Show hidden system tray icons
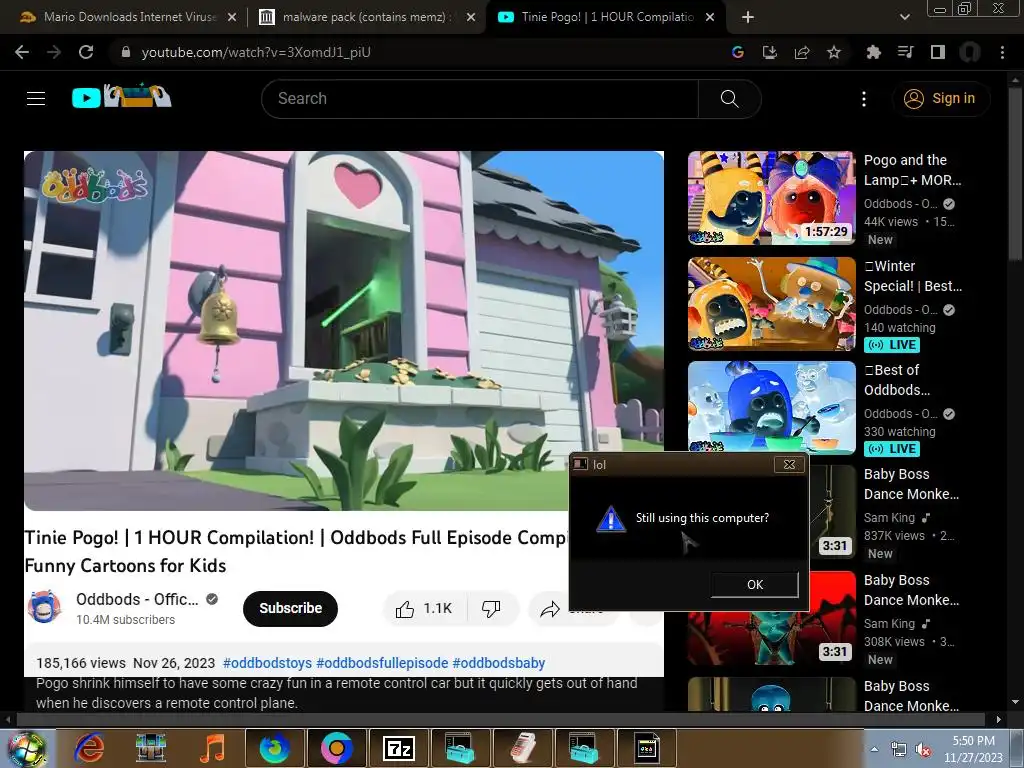The height and width of the screenshot is (768, 1024). [x=874, y=749]
